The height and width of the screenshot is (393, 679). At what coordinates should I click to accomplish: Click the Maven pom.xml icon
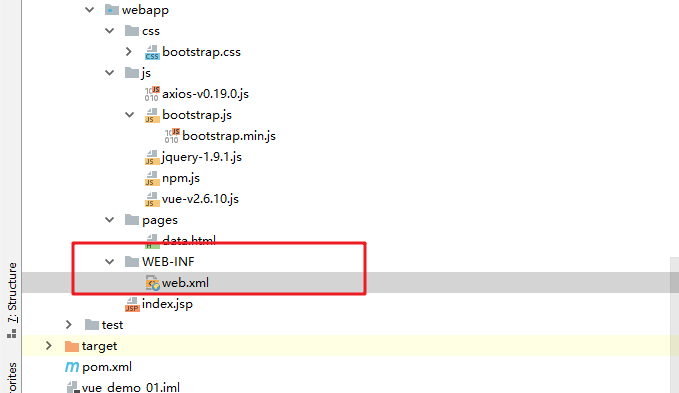click(72, 367)
